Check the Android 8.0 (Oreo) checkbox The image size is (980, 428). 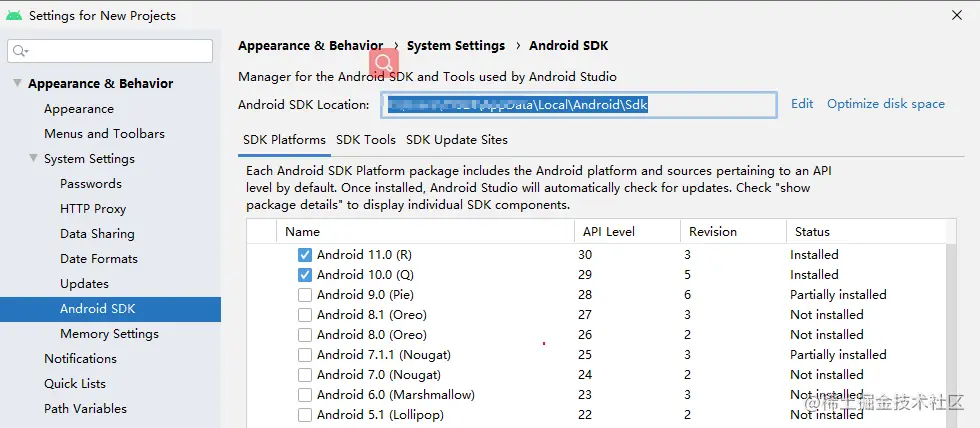(x=305, y=335)
